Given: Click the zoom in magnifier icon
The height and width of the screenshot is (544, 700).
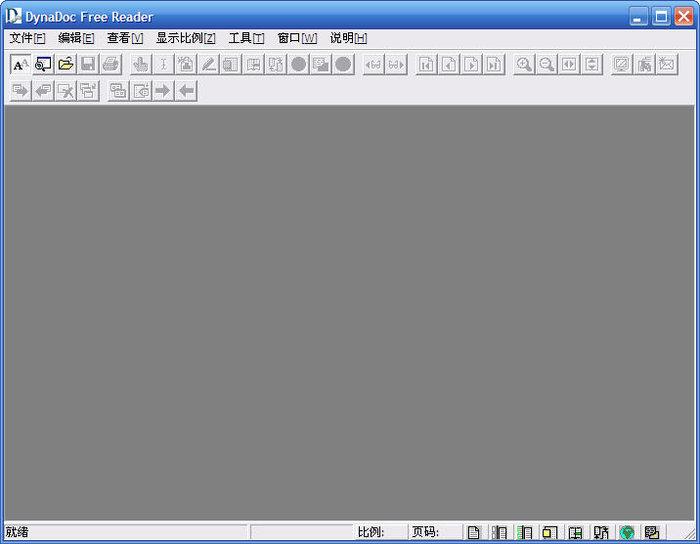Looking at the screenshot, I should pos(524,65).
